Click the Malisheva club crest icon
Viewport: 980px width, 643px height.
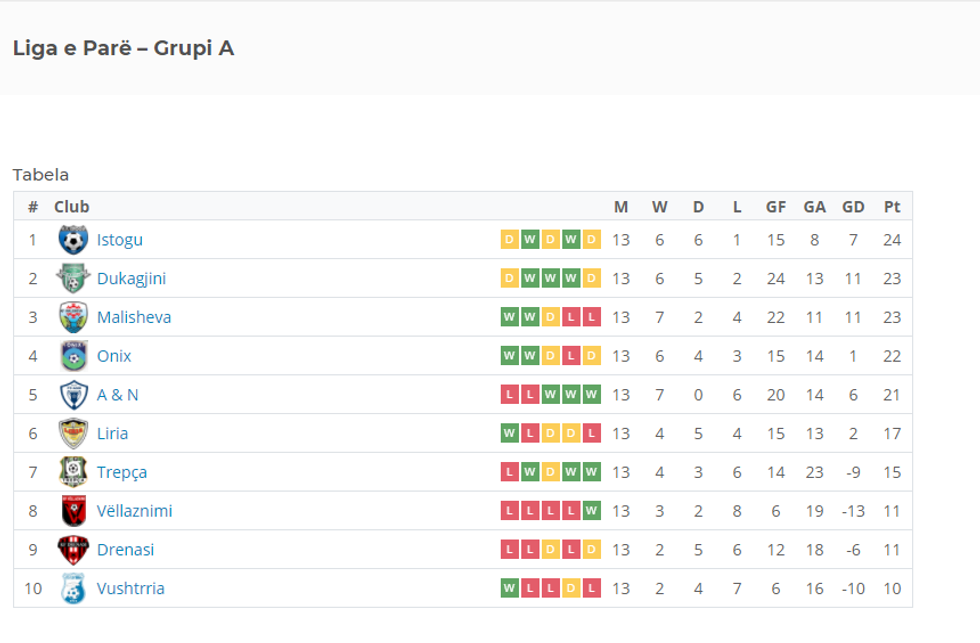pyautogui.click(x=73, y=317)
